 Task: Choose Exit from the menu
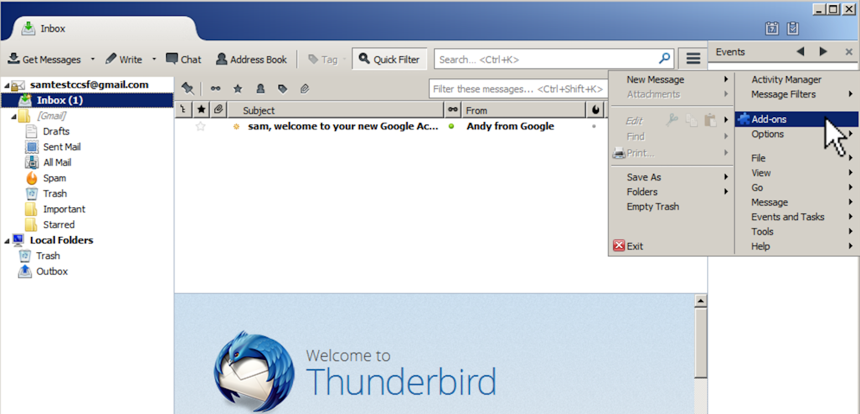coord(671,246)
